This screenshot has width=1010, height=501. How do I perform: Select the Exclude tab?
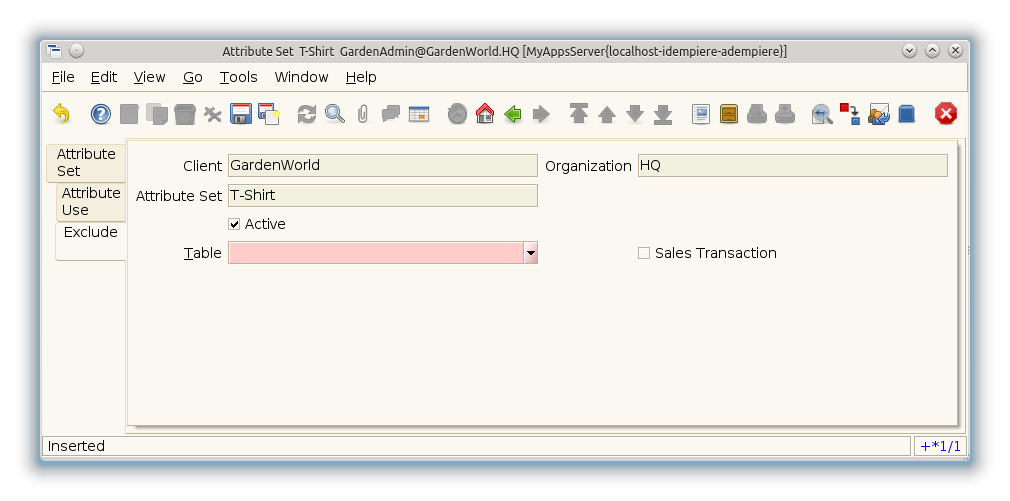coord(91,241)
